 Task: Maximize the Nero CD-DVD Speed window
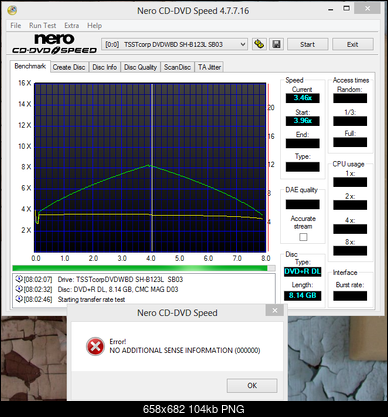pyautogui.click(x=347, y=9)
